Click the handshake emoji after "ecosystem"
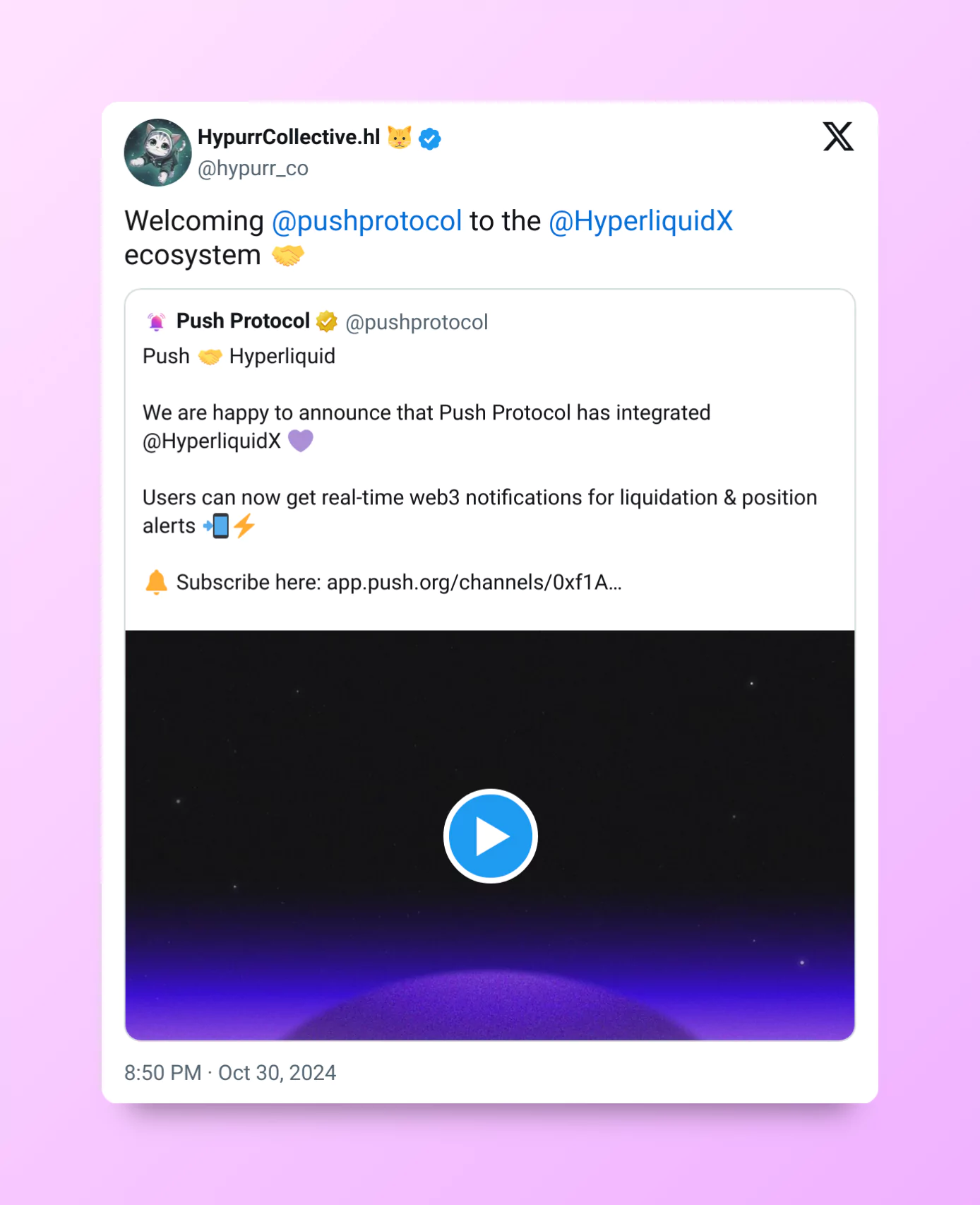Screen dimensions: 980x1205 click(x=288, y=255)
